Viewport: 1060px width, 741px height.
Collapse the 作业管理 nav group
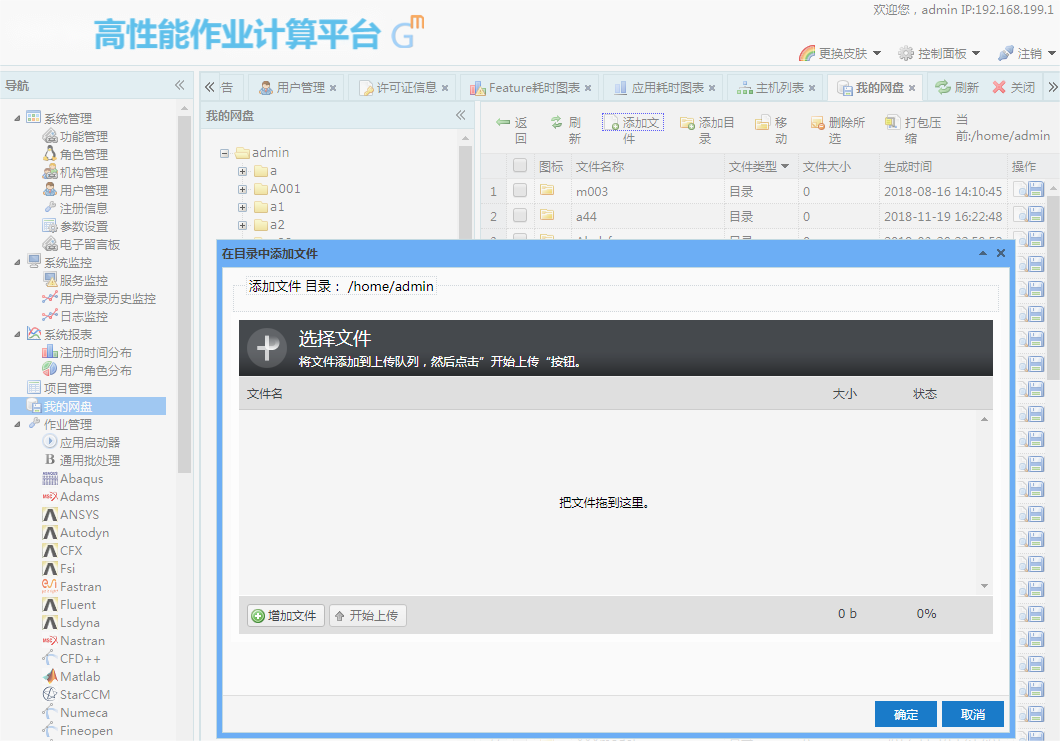click(x=17, y=425)
